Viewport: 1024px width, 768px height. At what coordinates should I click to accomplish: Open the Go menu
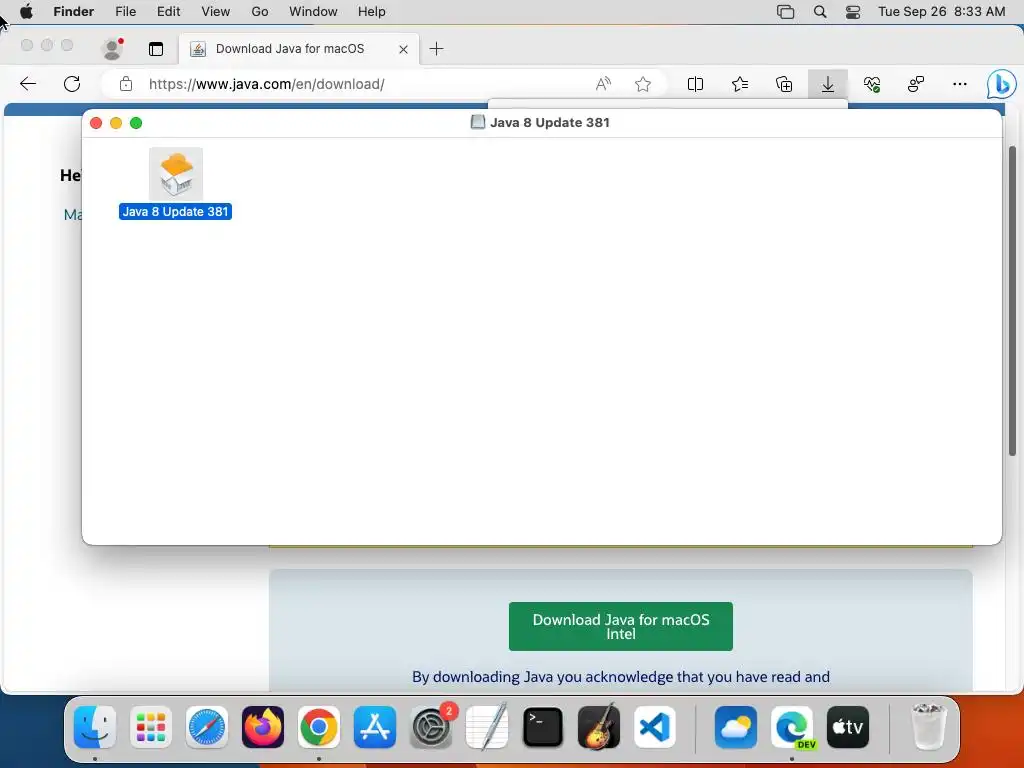[260, 12]
